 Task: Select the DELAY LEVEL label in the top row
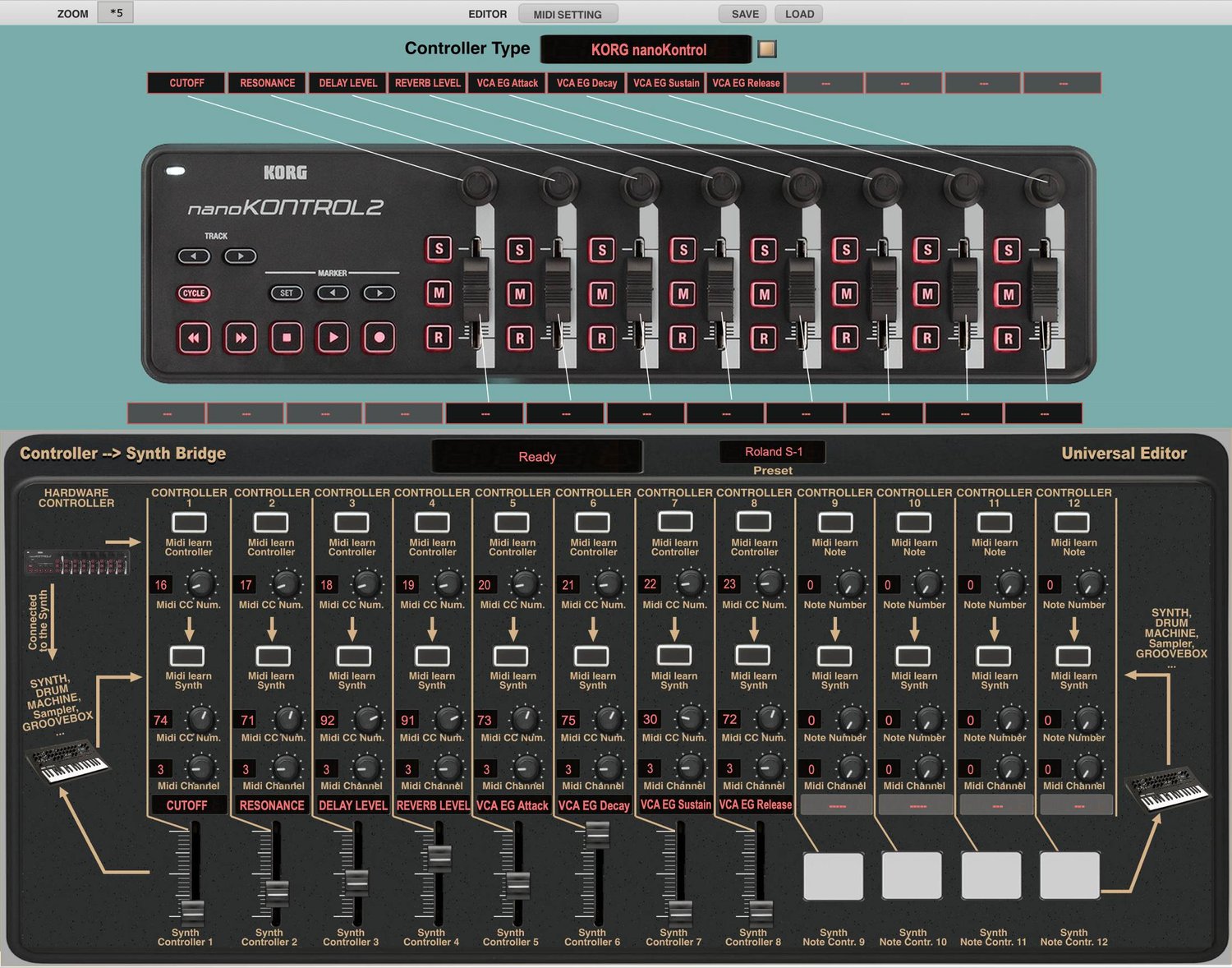pyautogui.click(x=347, y=83)
